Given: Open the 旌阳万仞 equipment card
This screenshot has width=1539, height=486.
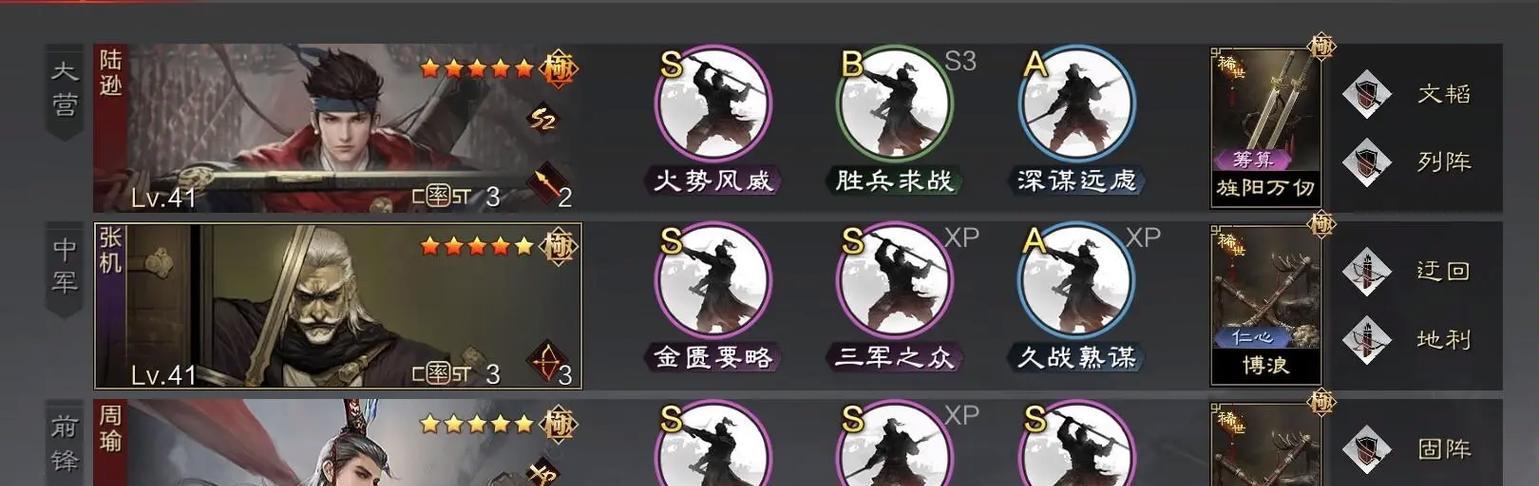Looking at the screenshot, I should click(x=1266, y=127).
